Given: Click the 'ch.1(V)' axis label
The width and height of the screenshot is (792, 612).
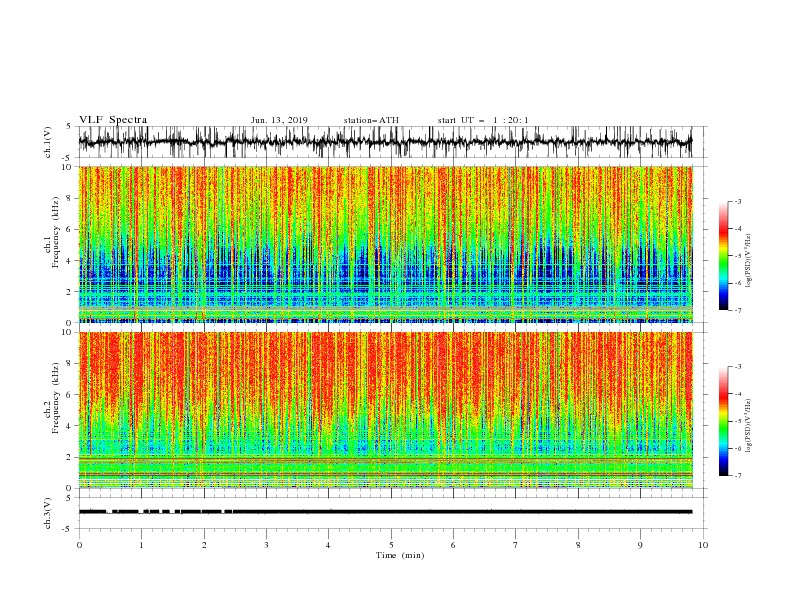Looking at the screenshot, I should [48, 142].
